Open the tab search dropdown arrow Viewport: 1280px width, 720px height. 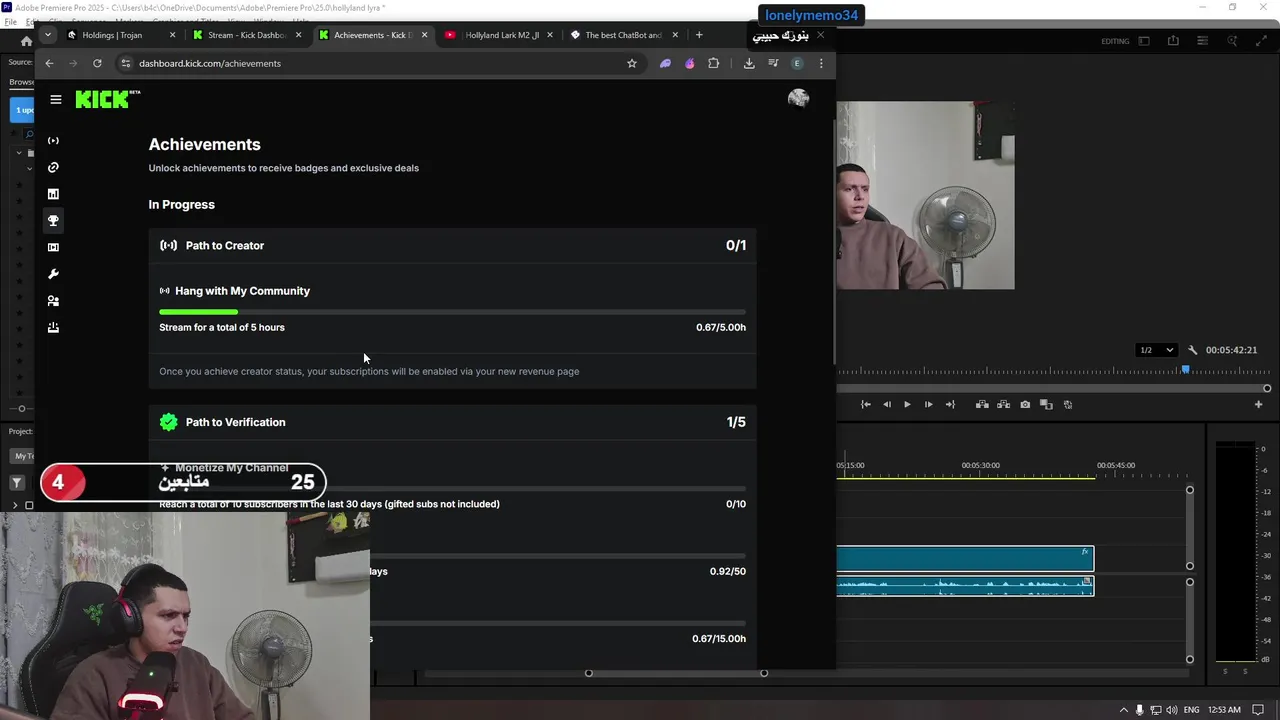click(47, 34)
